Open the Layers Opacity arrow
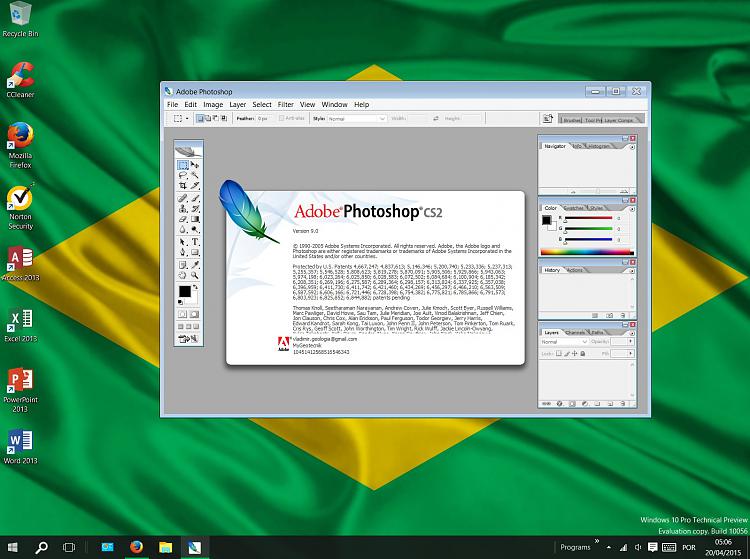Image resolution: width=750 pixels, height=559 pixels. [x=631, y=341]
